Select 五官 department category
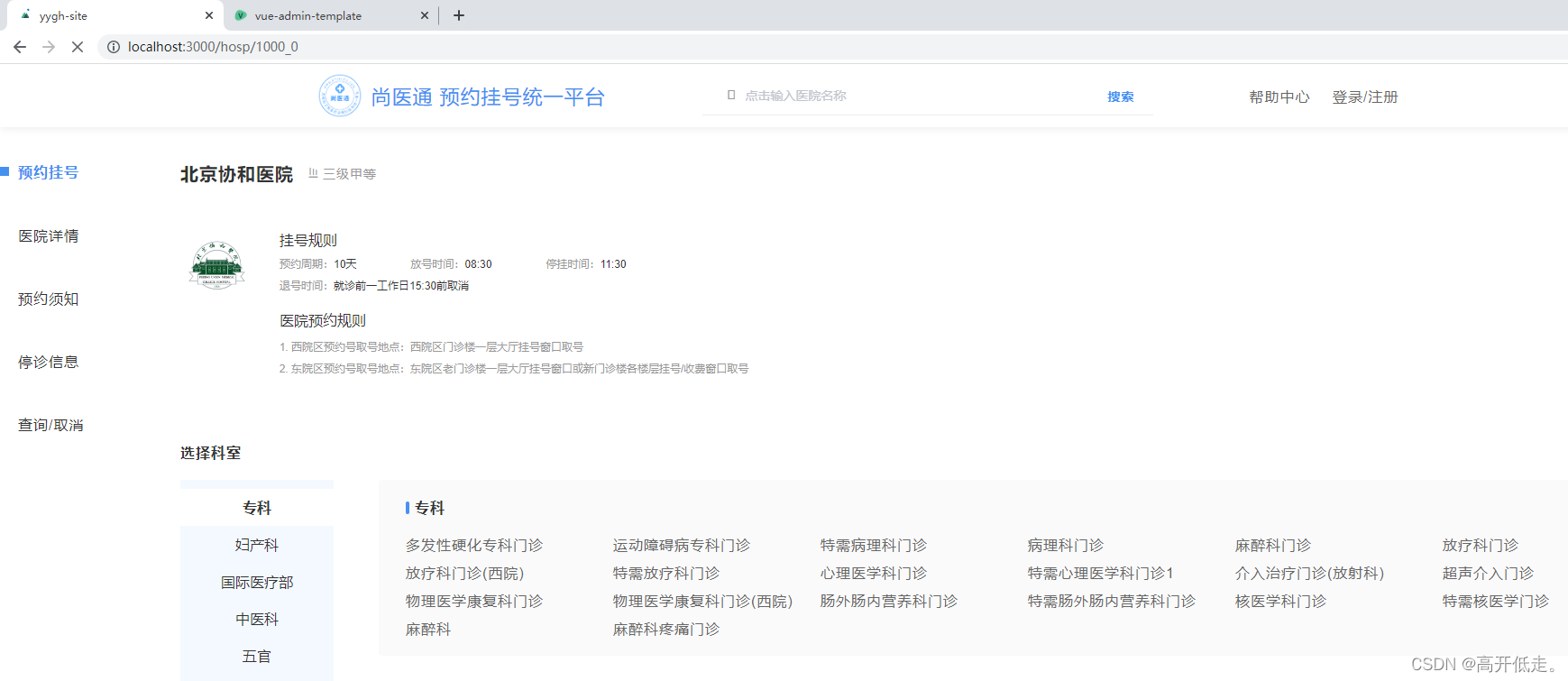This screenshot has height=681, width=1568. [257, 656]
